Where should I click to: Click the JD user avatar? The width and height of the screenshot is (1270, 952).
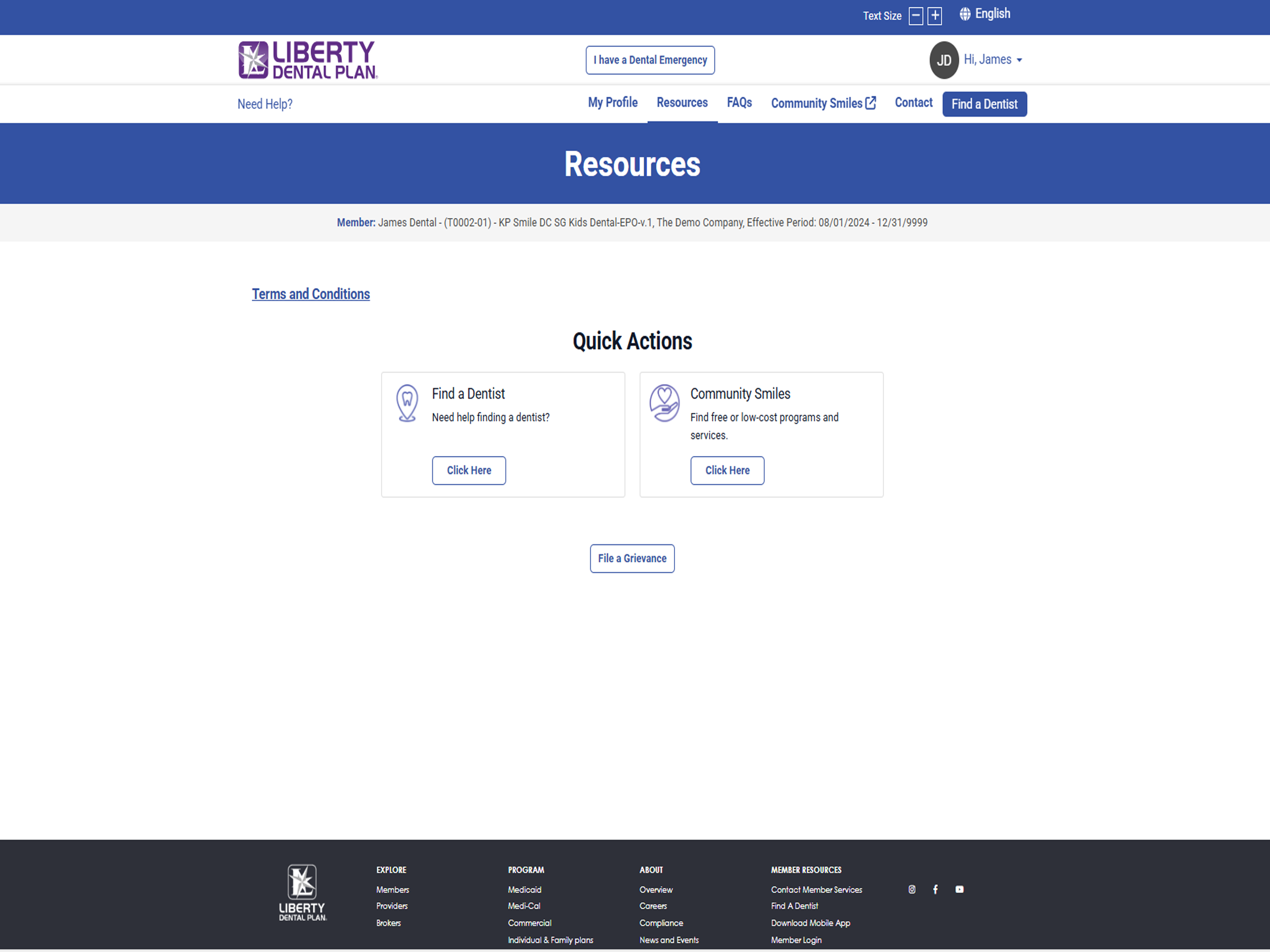[944, 60]
